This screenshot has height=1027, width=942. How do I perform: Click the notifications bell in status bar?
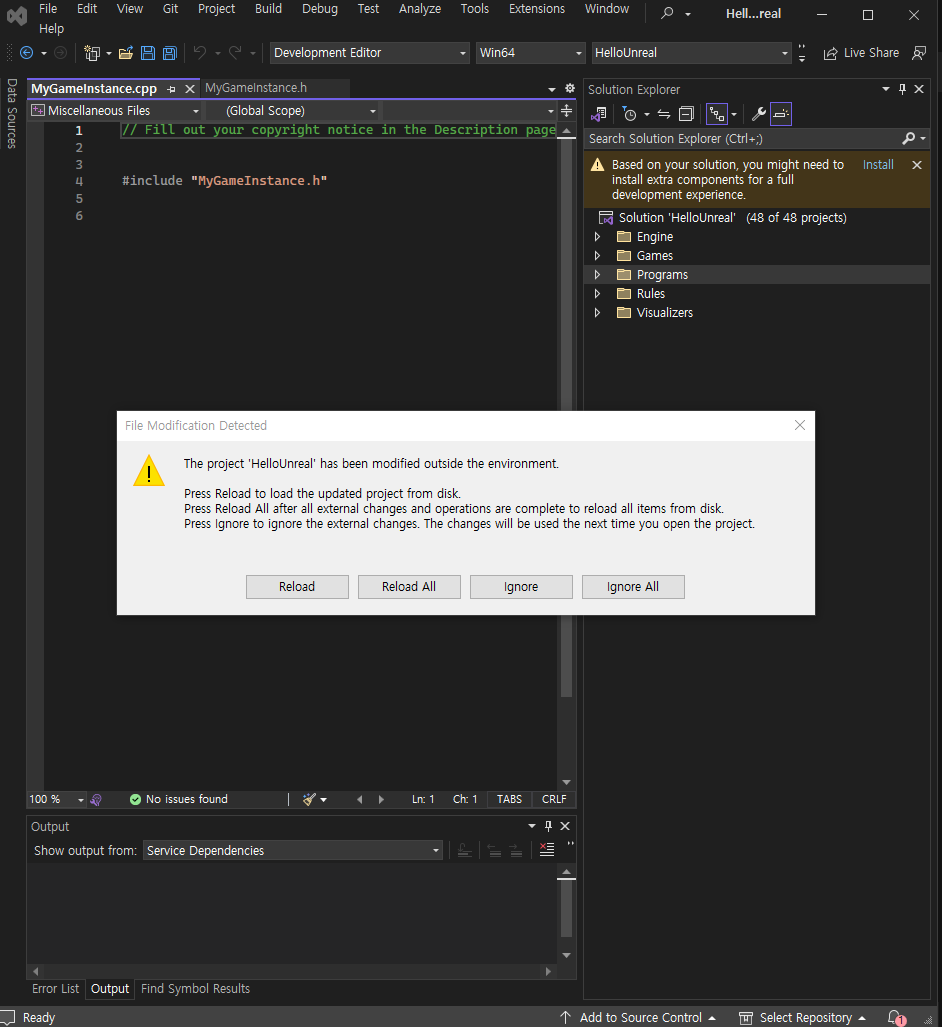tap(895, 1017)
